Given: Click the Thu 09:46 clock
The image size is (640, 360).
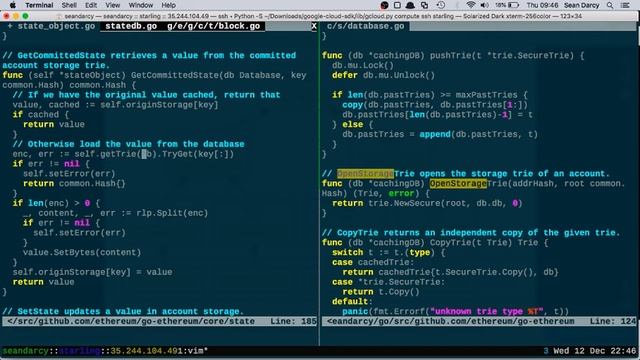Looking at the screenshot, I should pos(542,5).
